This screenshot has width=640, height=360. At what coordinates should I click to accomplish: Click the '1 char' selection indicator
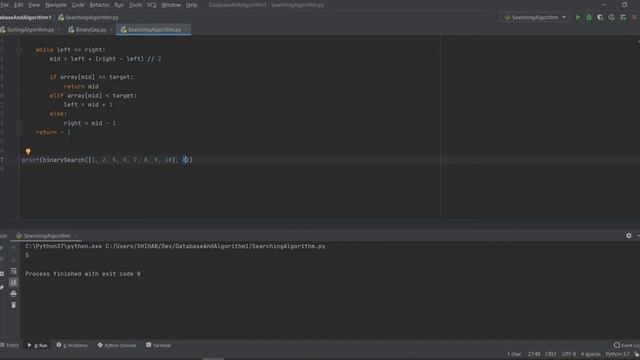pyautogui.click(x=514, y=354)
